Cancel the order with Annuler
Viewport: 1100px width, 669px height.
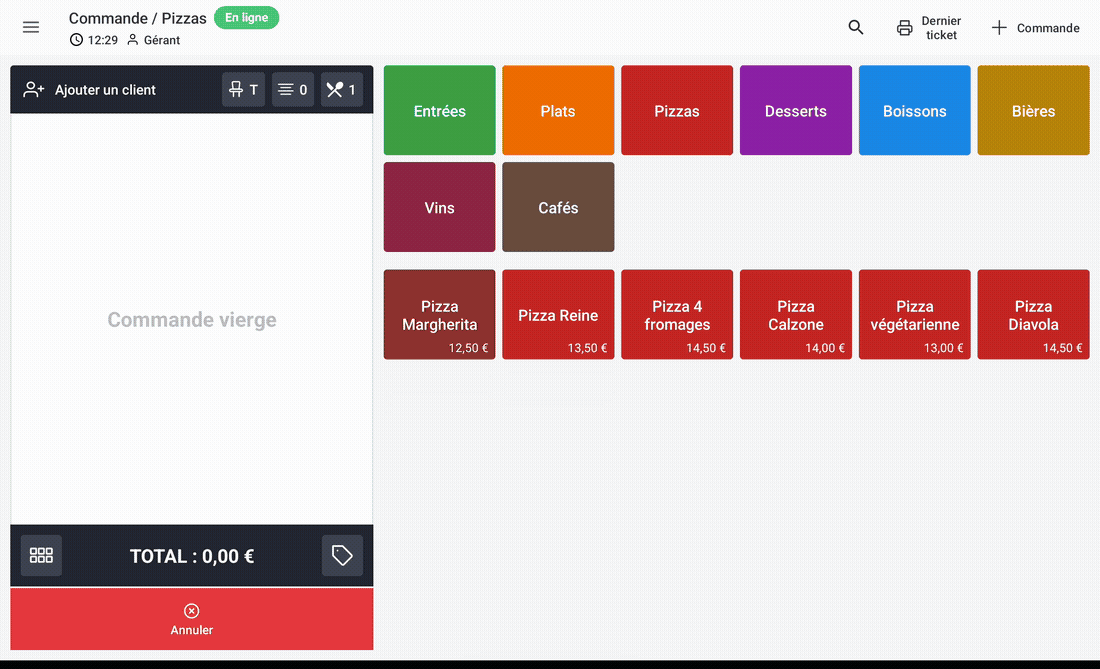192,619
